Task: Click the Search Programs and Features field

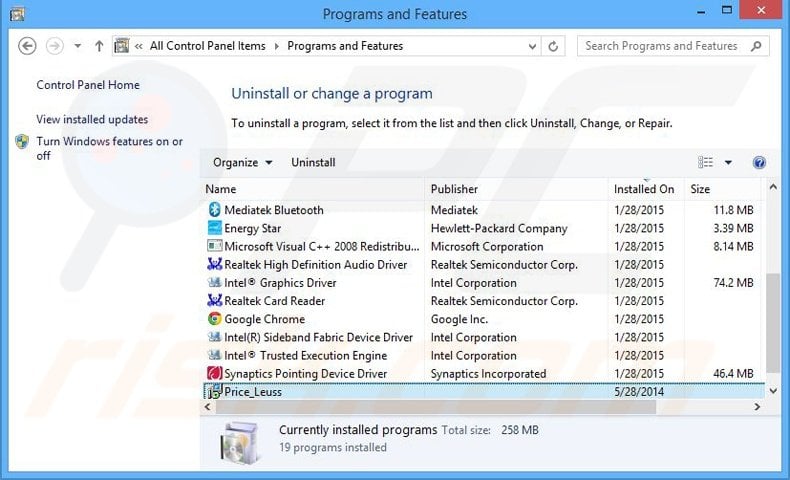Action: coord(673,46)
